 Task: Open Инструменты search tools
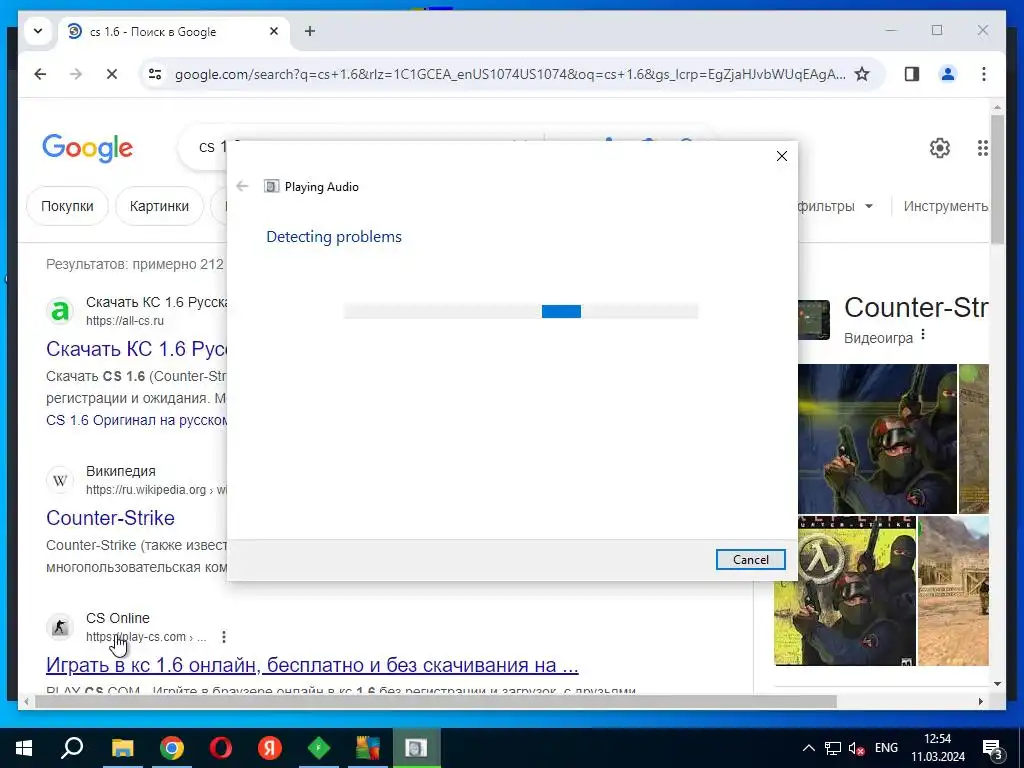coord(945,206)
